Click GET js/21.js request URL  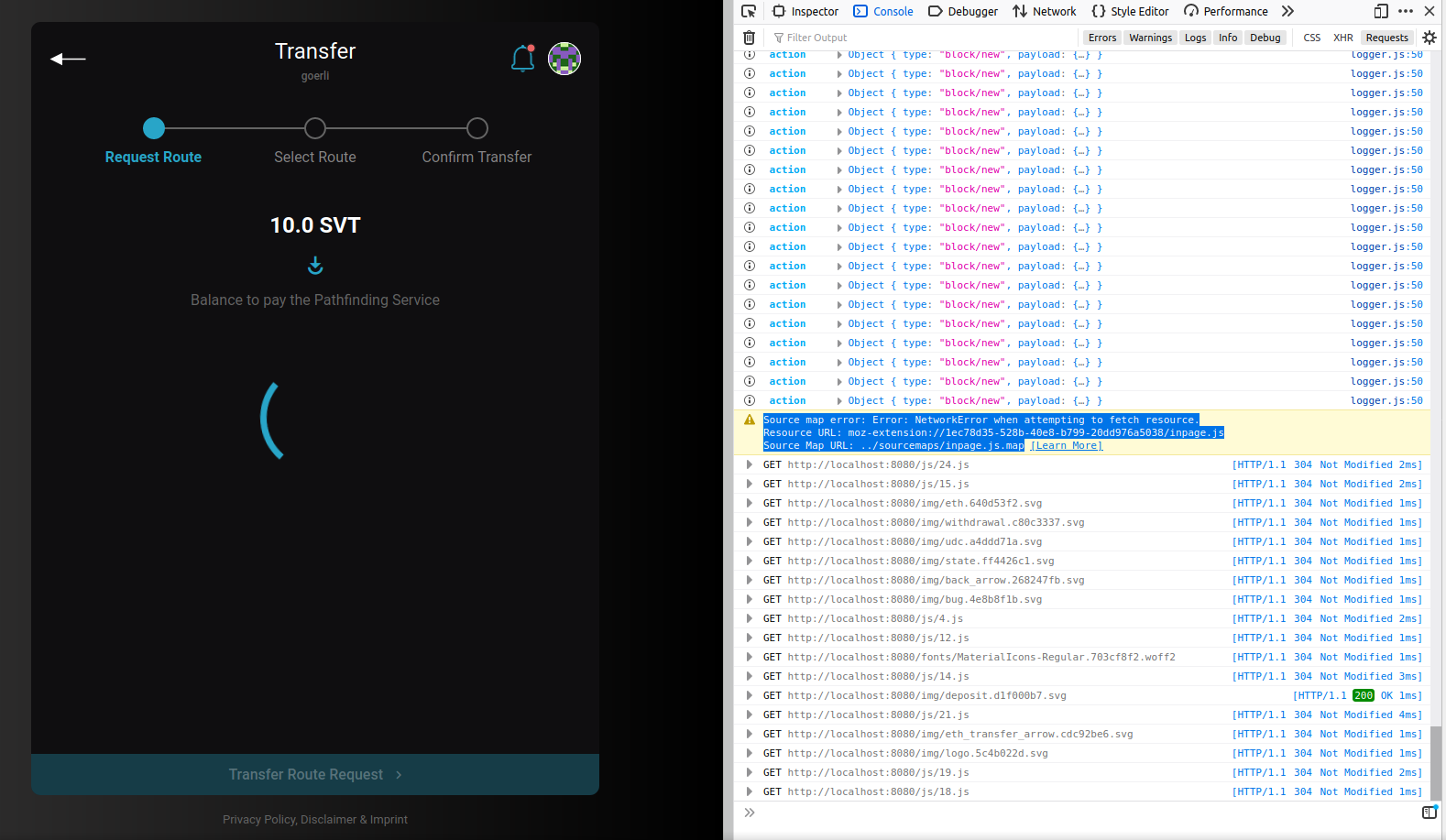point(878,715)
